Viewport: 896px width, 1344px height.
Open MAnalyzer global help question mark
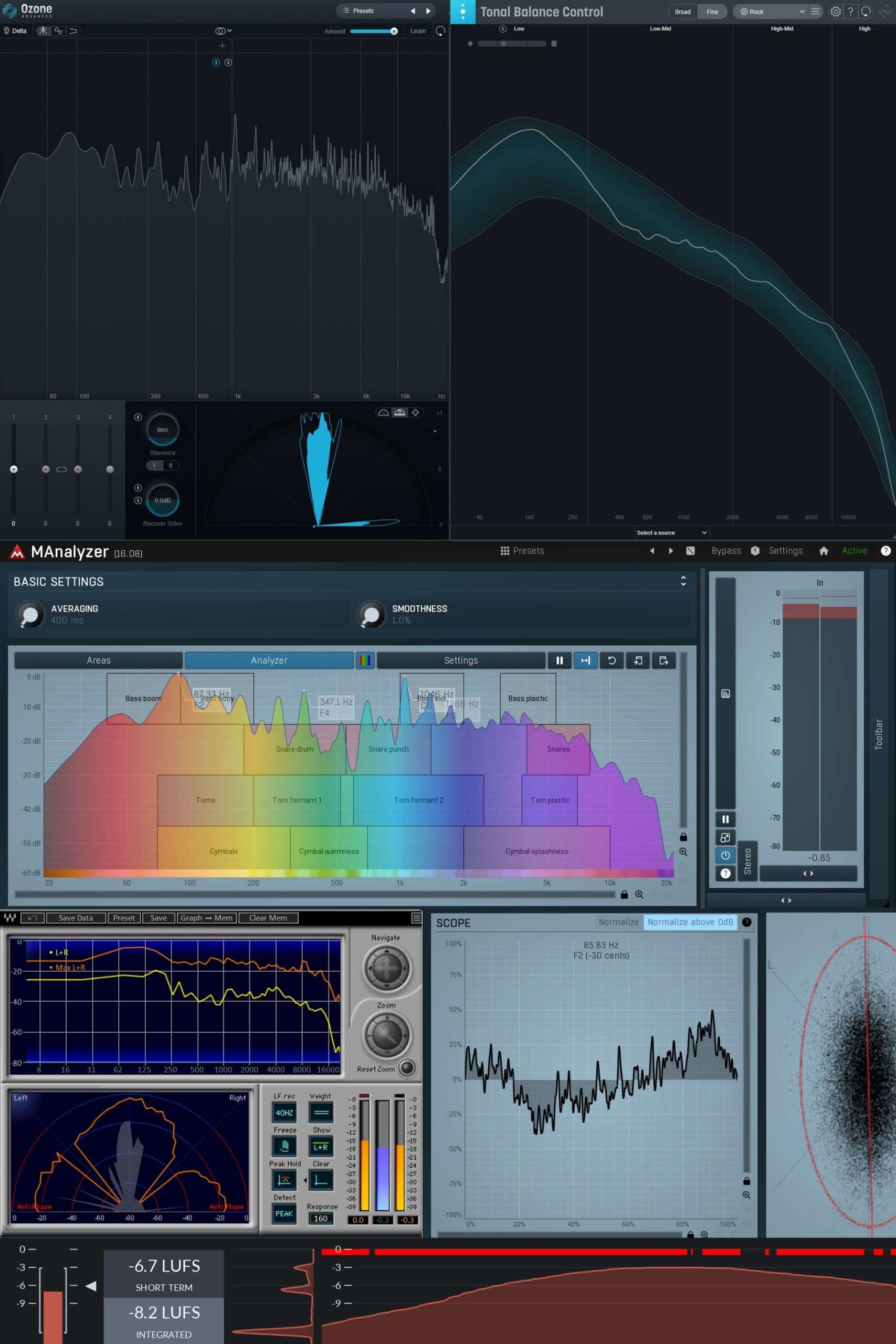click(x=885, y=551)
